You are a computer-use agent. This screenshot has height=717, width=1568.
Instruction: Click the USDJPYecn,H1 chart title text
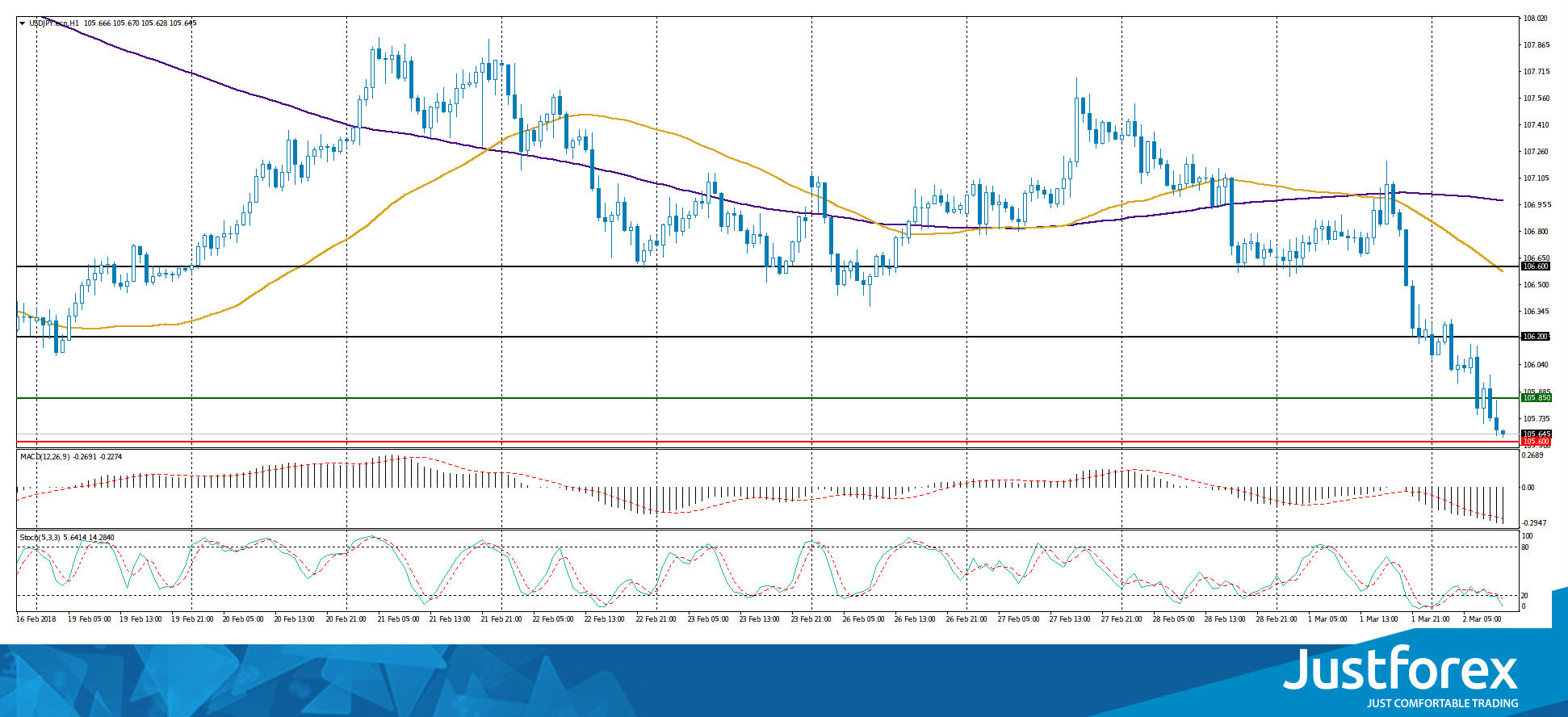(x=54, y=23)
